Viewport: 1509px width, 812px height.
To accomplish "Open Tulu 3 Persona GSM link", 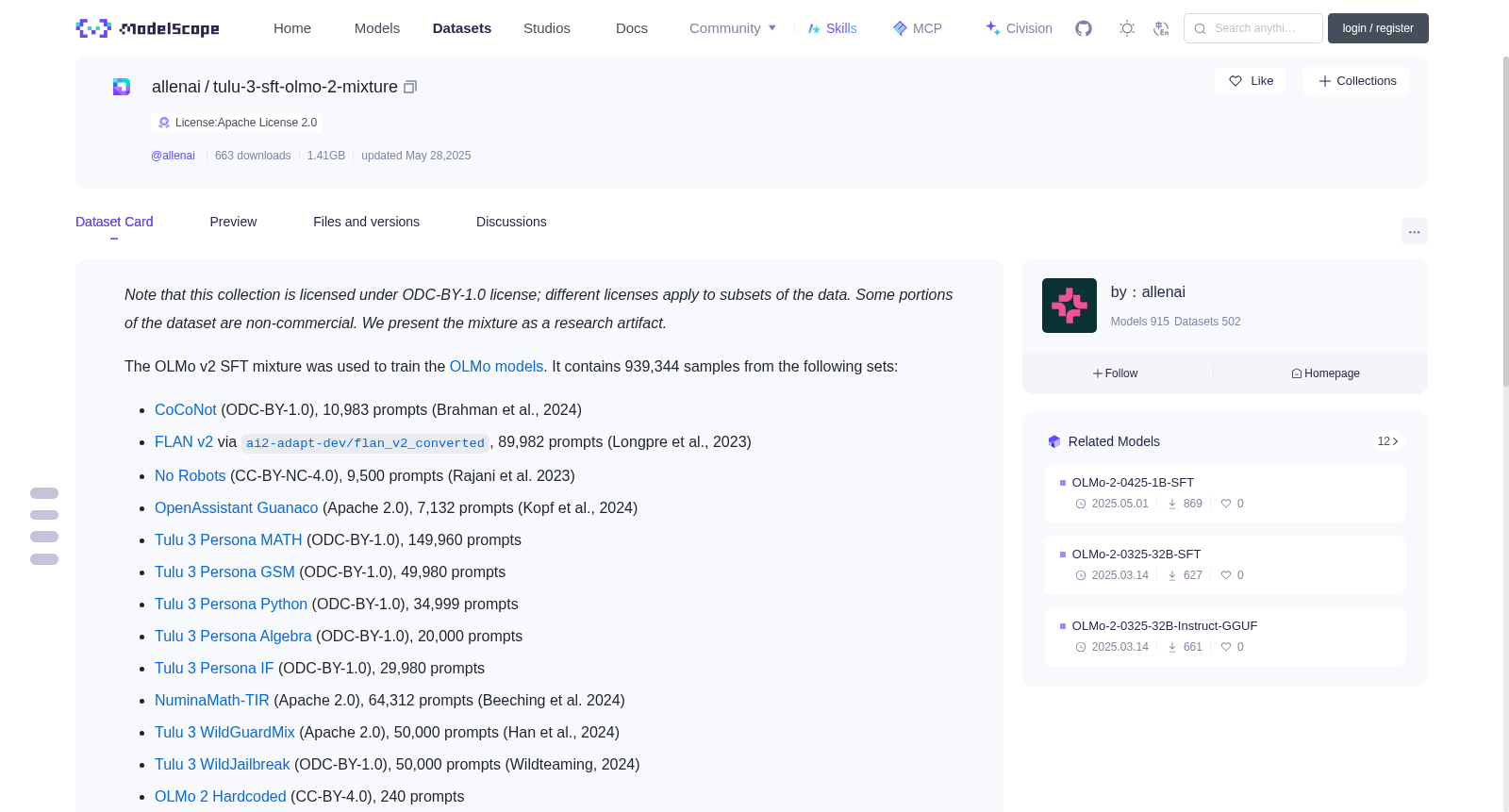I will coord(224,572).
